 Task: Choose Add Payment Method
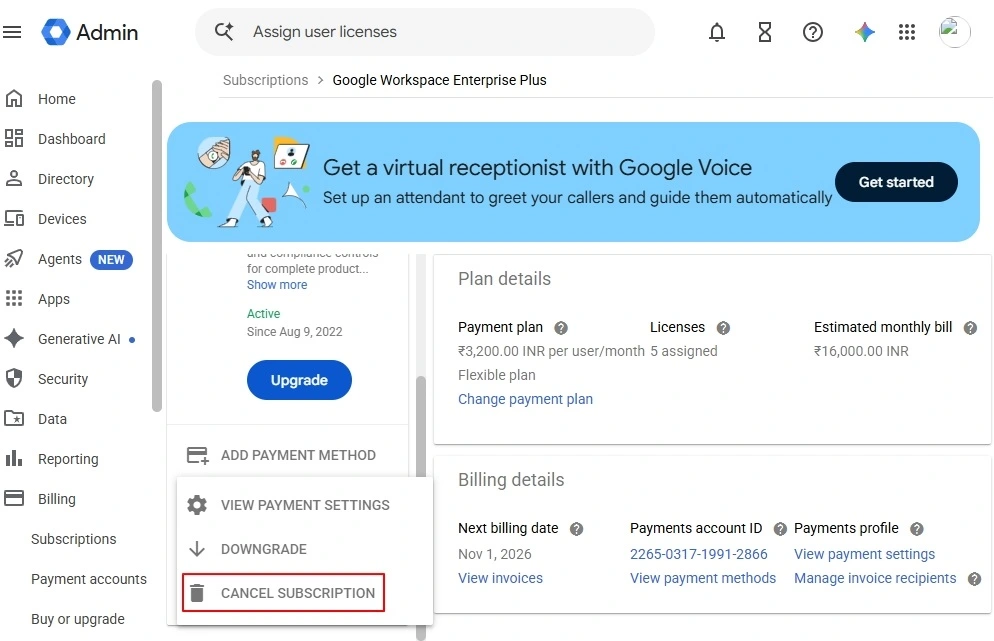tap(281, 455)
